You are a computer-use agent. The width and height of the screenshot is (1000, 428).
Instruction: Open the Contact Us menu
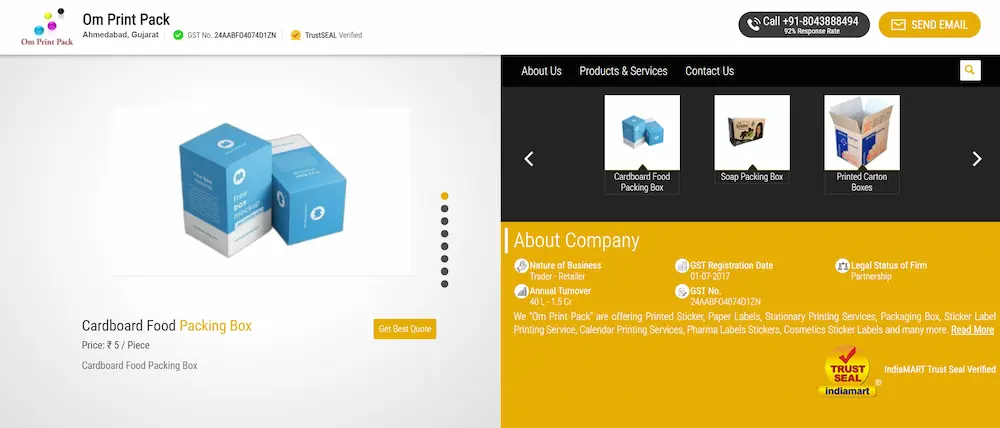709,71
